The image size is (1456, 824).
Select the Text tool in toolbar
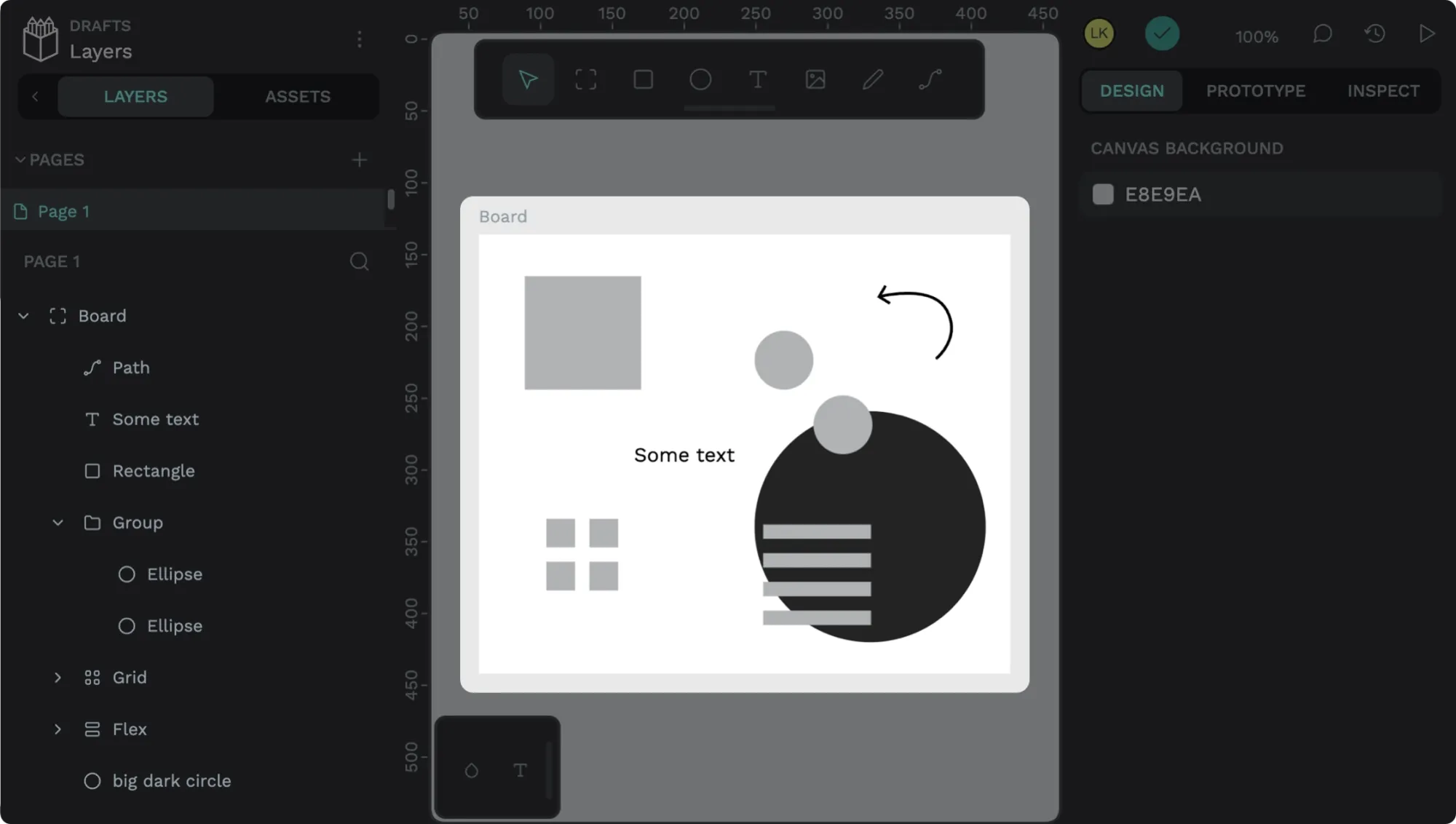pyautogui.click(x=757, y=79)
